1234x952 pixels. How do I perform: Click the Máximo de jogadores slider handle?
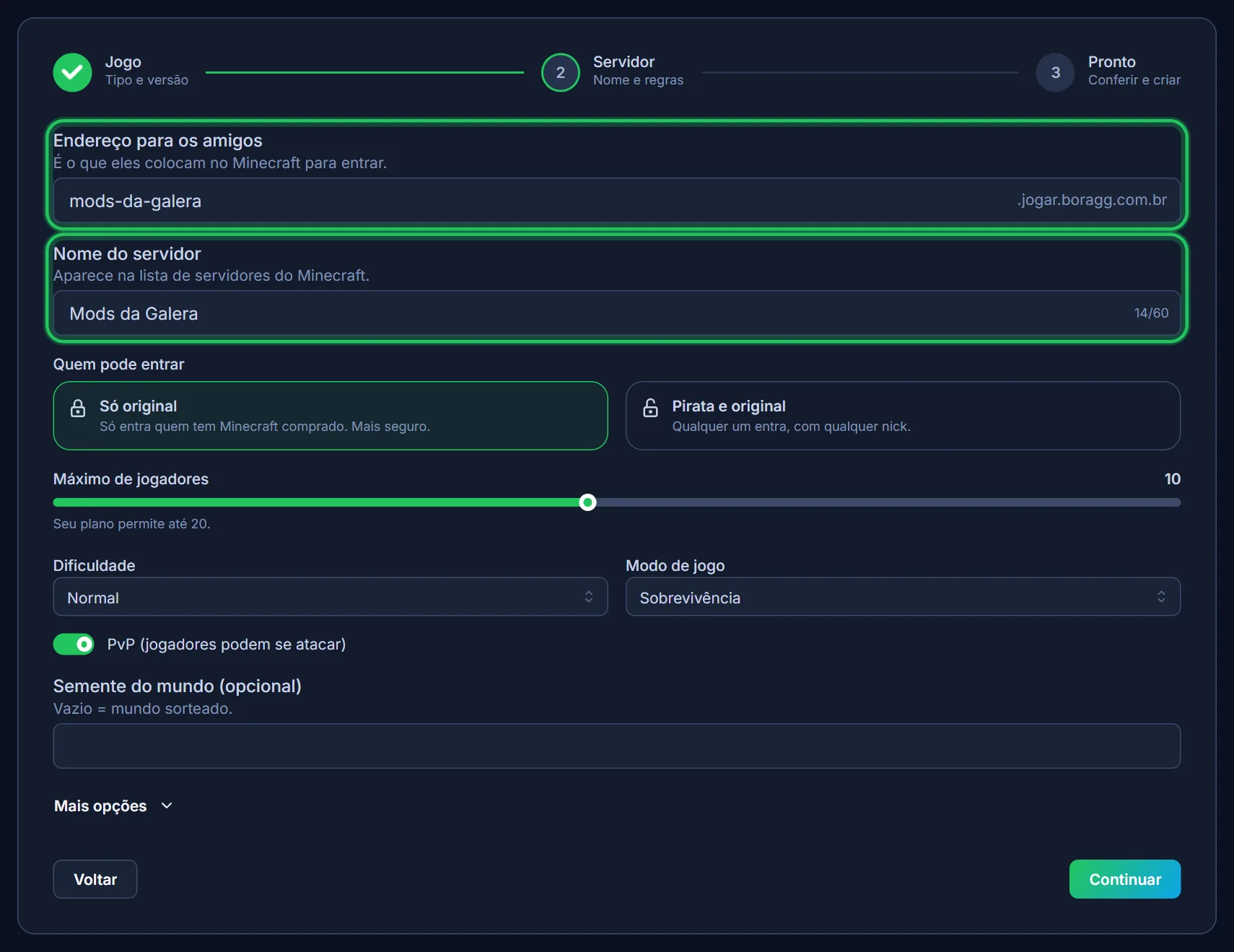pyautogui.click(x=588, y=502)
